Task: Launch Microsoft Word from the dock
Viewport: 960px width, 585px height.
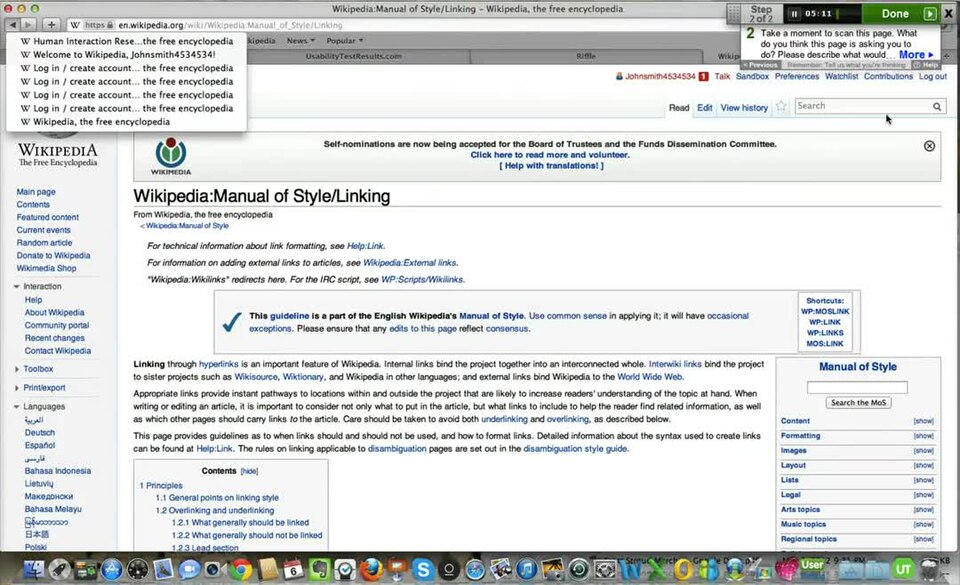Action: (x=631, y=570)
